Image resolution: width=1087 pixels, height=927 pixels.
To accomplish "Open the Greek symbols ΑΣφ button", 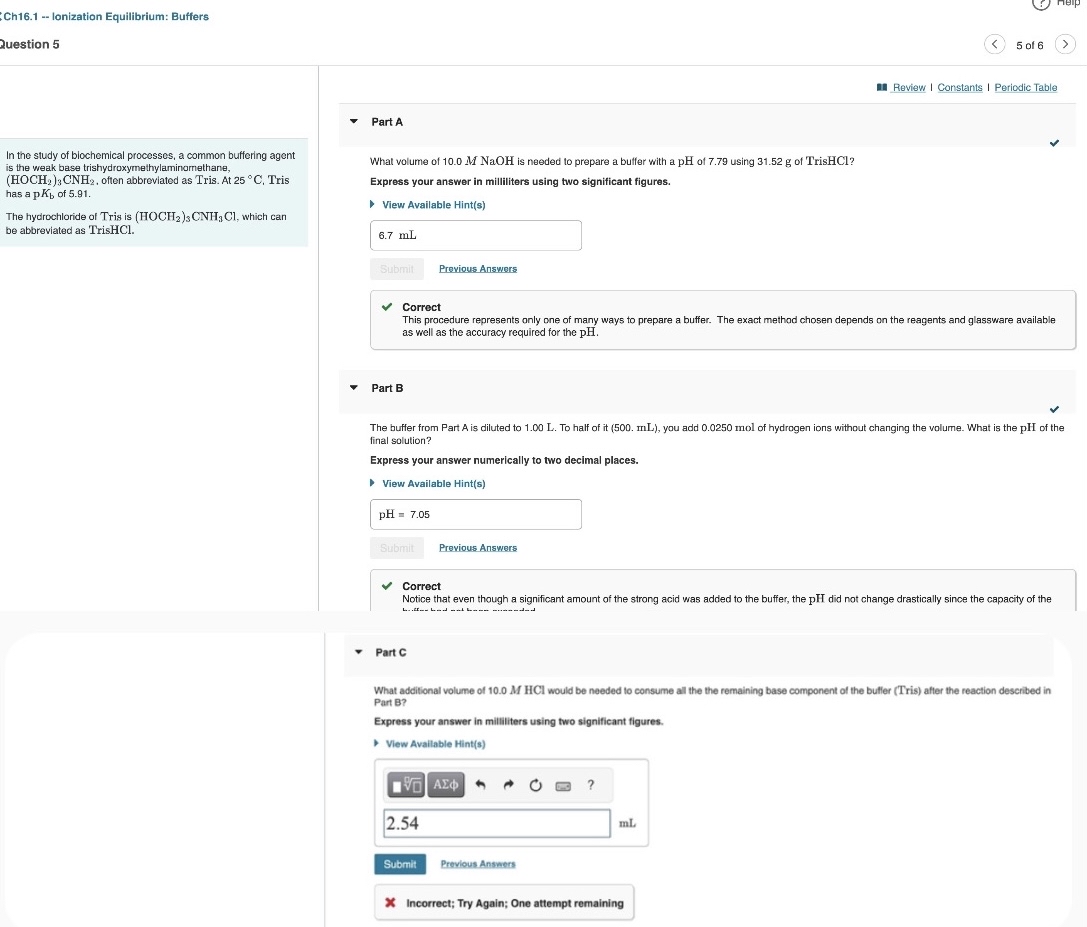I will tap(446, 785).
